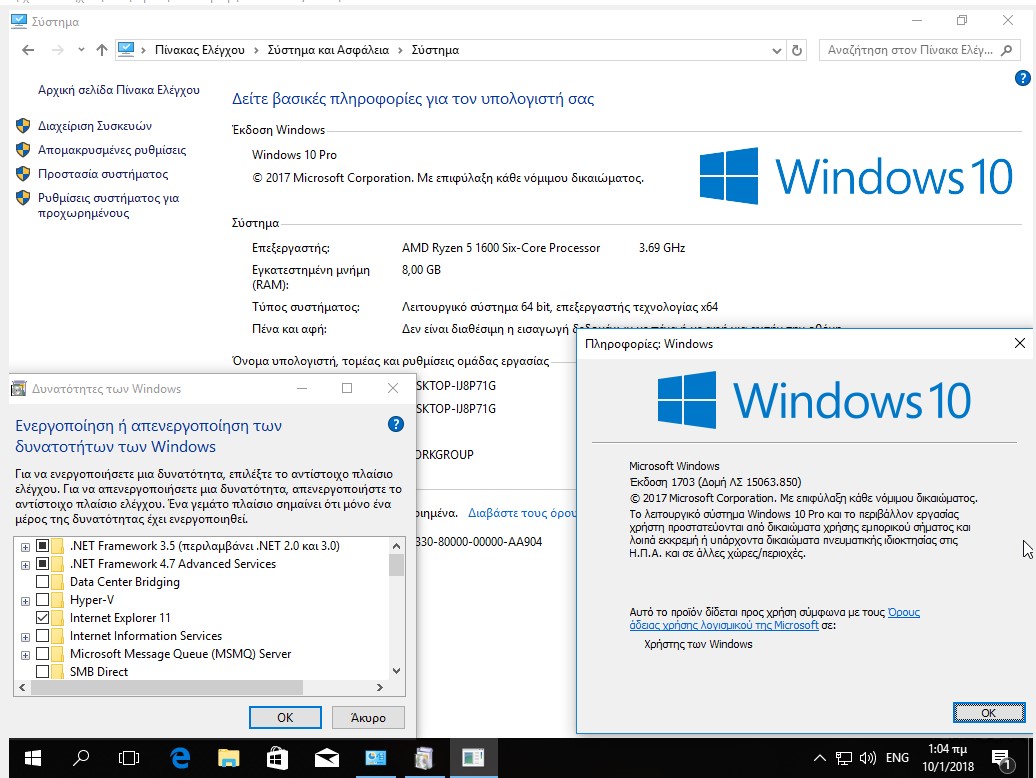Open taskbar search magnifier
Screen dimensions: 1036x778
(x=81, y=758)
